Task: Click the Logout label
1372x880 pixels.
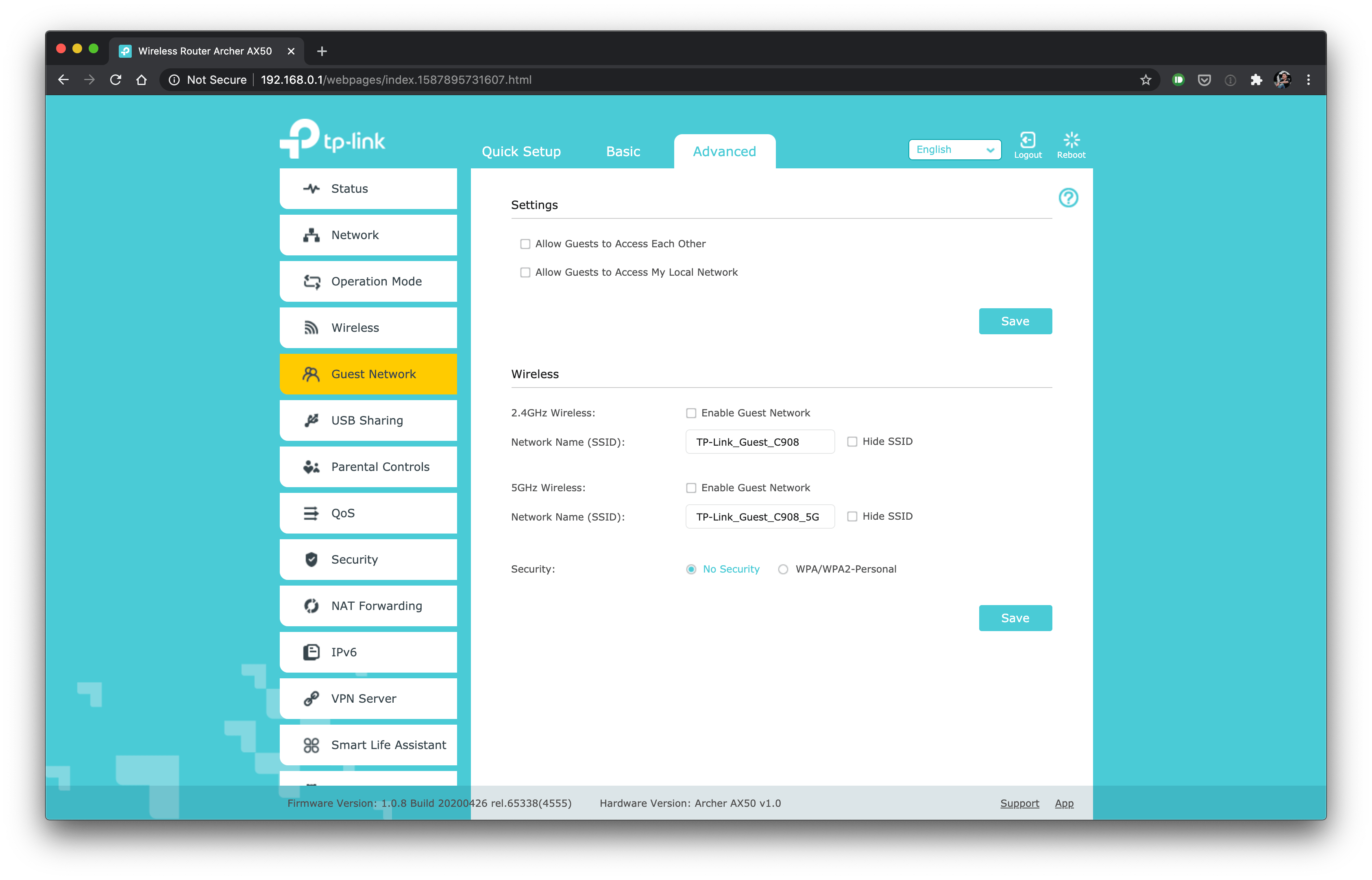Action: pos(1028,155)
